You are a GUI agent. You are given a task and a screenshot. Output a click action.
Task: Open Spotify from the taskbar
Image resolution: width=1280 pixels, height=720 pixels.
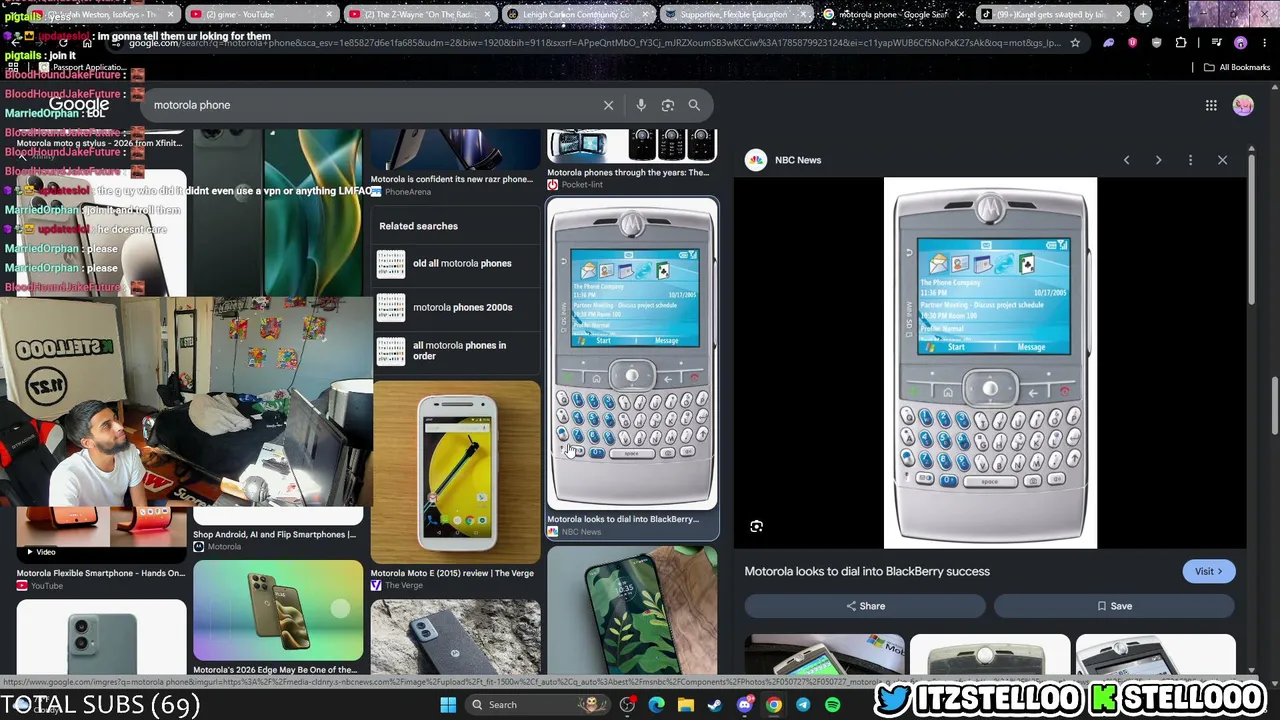832,705
